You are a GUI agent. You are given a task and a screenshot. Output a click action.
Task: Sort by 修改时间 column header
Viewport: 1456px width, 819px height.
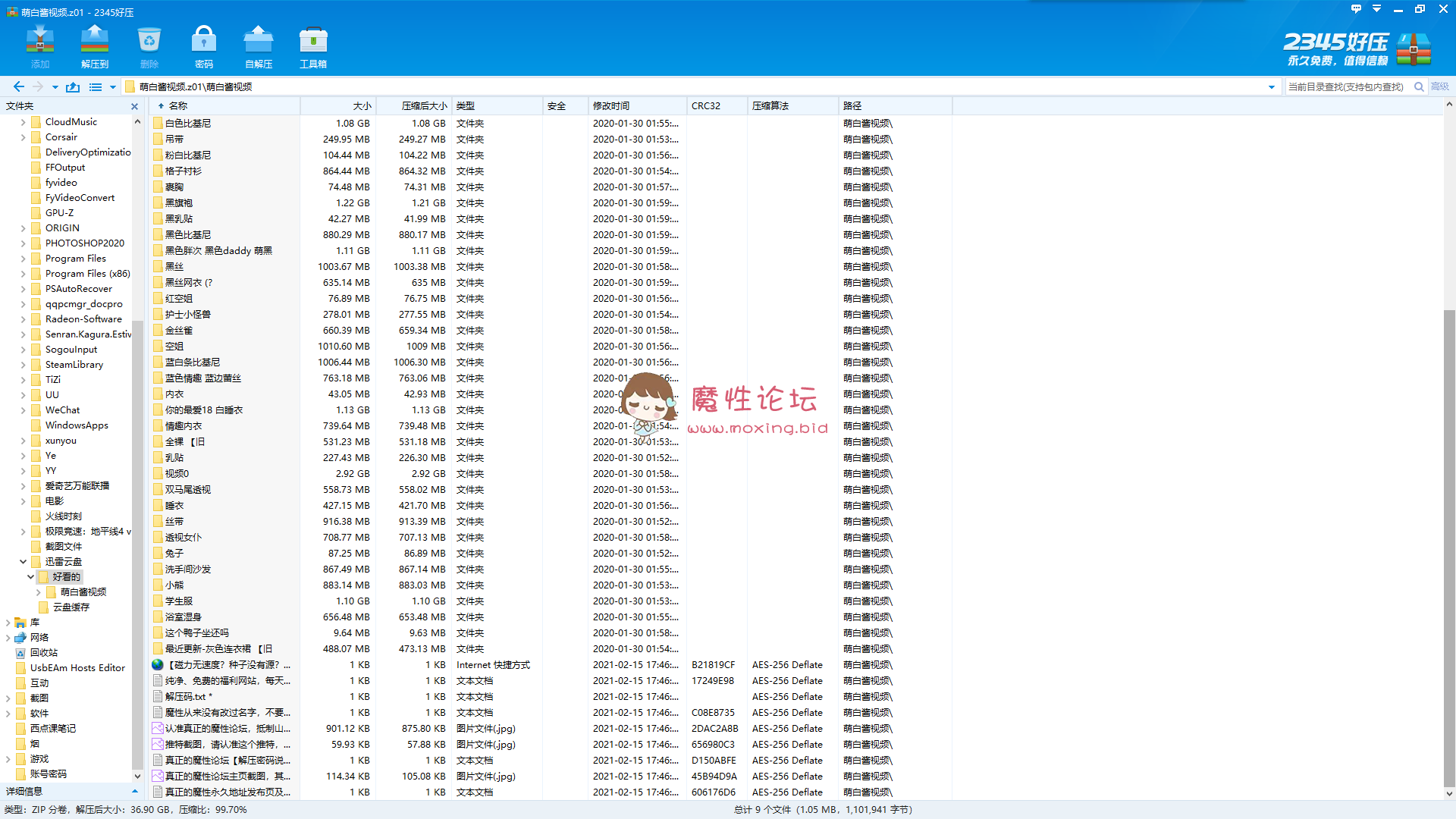click(610, 105)
